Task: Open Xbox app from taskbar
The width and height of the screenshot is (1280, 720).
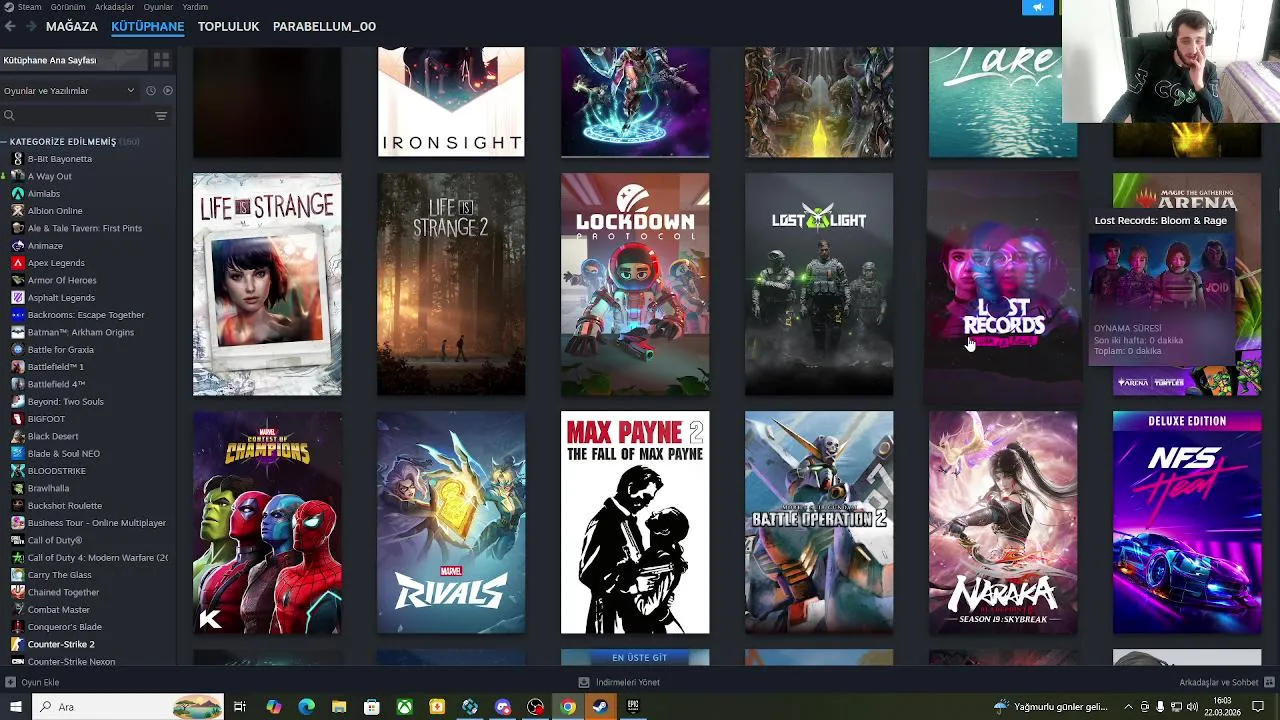Action: pos(404,707)
